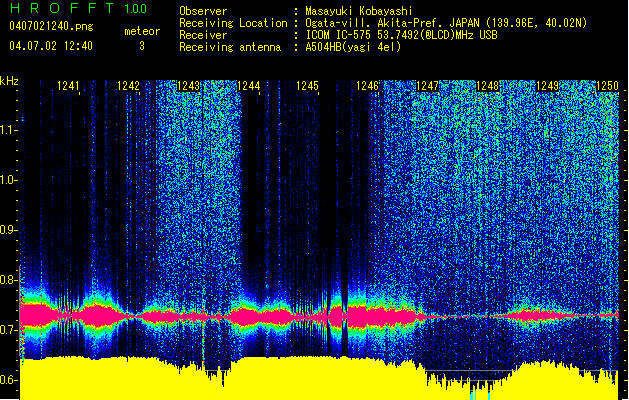Click the 1250 time marker
629x400 pixels.
pyautogui.click(x=607, y=86)
